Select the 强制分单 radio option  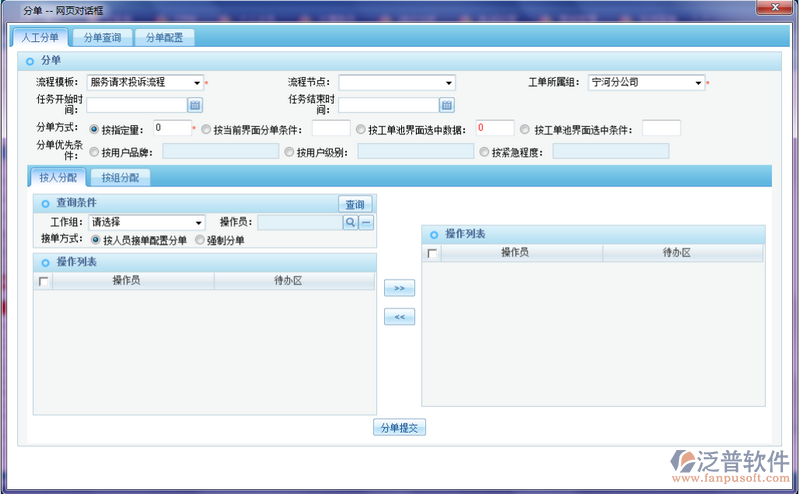(x=200, y=240)
